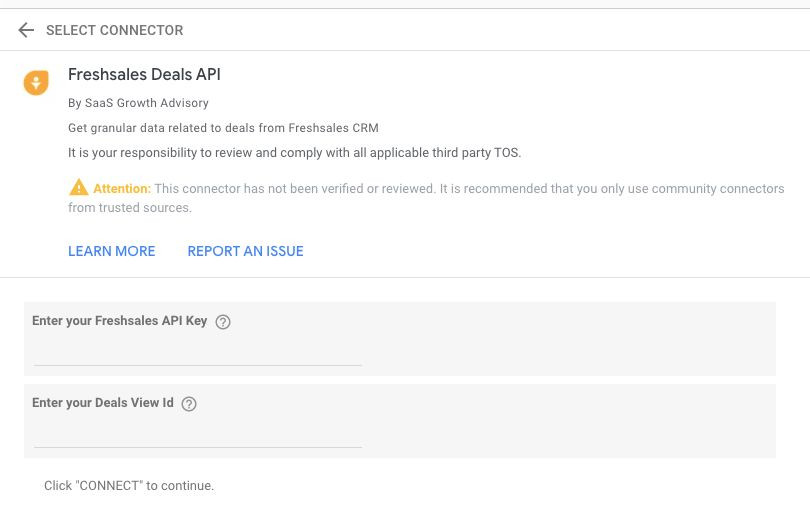The width and height of the screenshot is (810, 509).
Task: Click the Freshsales Deals API title
Action: [144, 74]
